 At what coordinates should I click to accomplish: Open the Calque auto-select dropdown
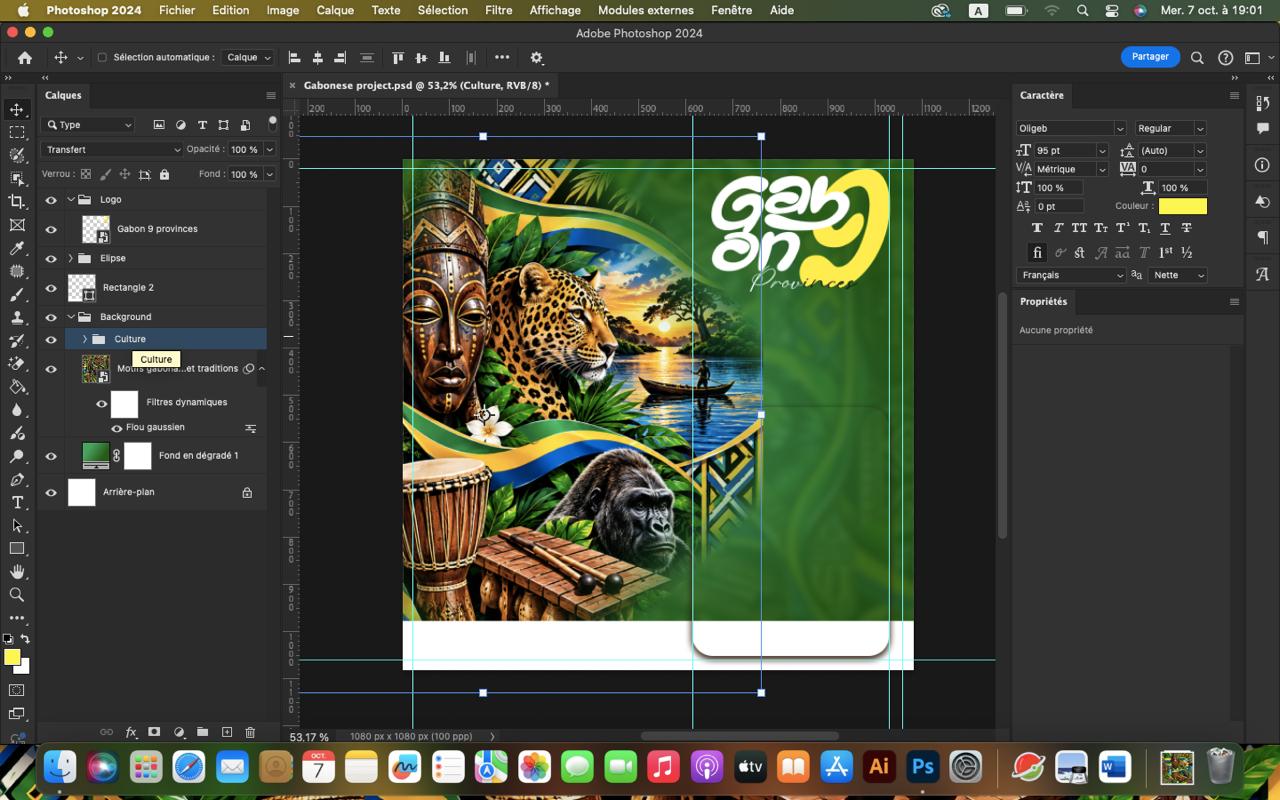click(247, 58)
